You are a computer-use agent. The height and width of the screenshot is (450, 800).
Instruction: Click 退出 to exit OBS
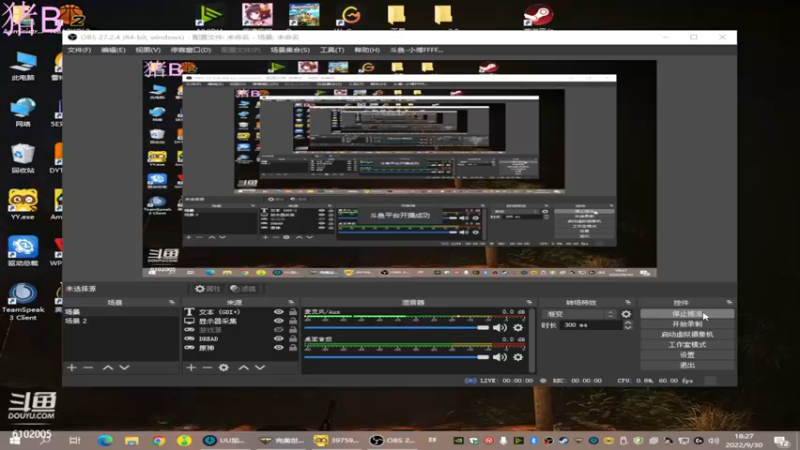[x=687, y=365]
